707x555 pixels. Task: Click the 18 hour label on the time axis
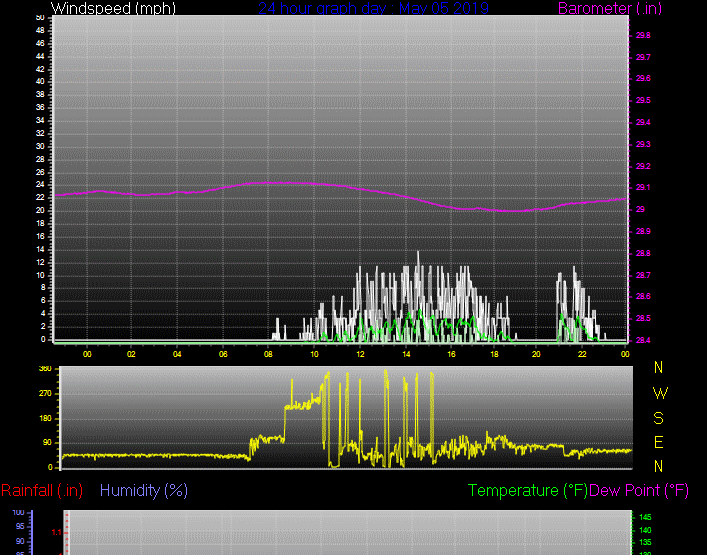point(495,354)
